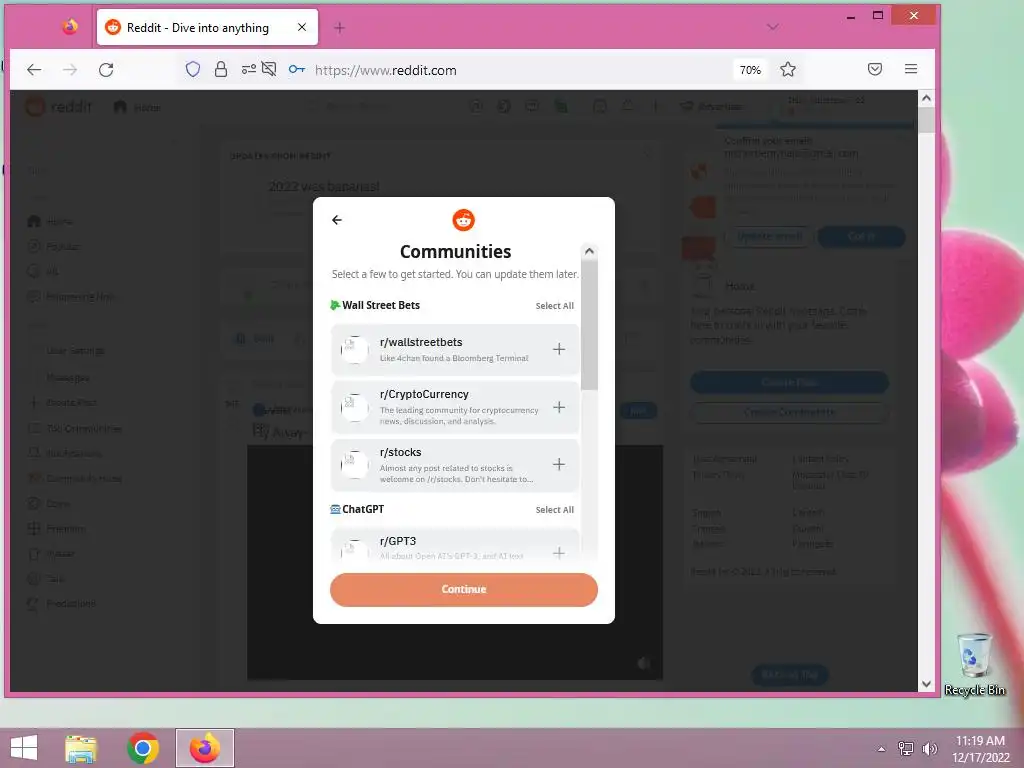Image resolution: width=1024 pixels, height=768 pixels.
Task: Open the list all tabs dropdown
Action: [x=773, y=27]
